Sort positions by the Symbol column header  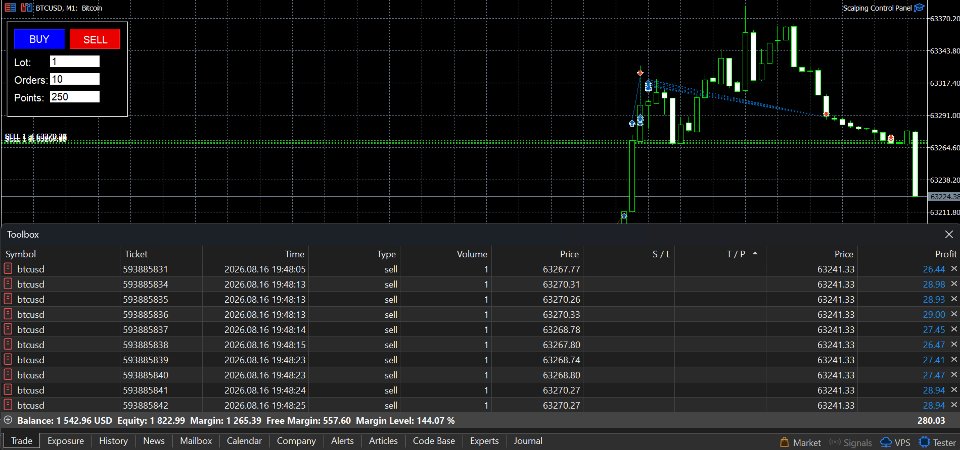[x=21, y=254]
